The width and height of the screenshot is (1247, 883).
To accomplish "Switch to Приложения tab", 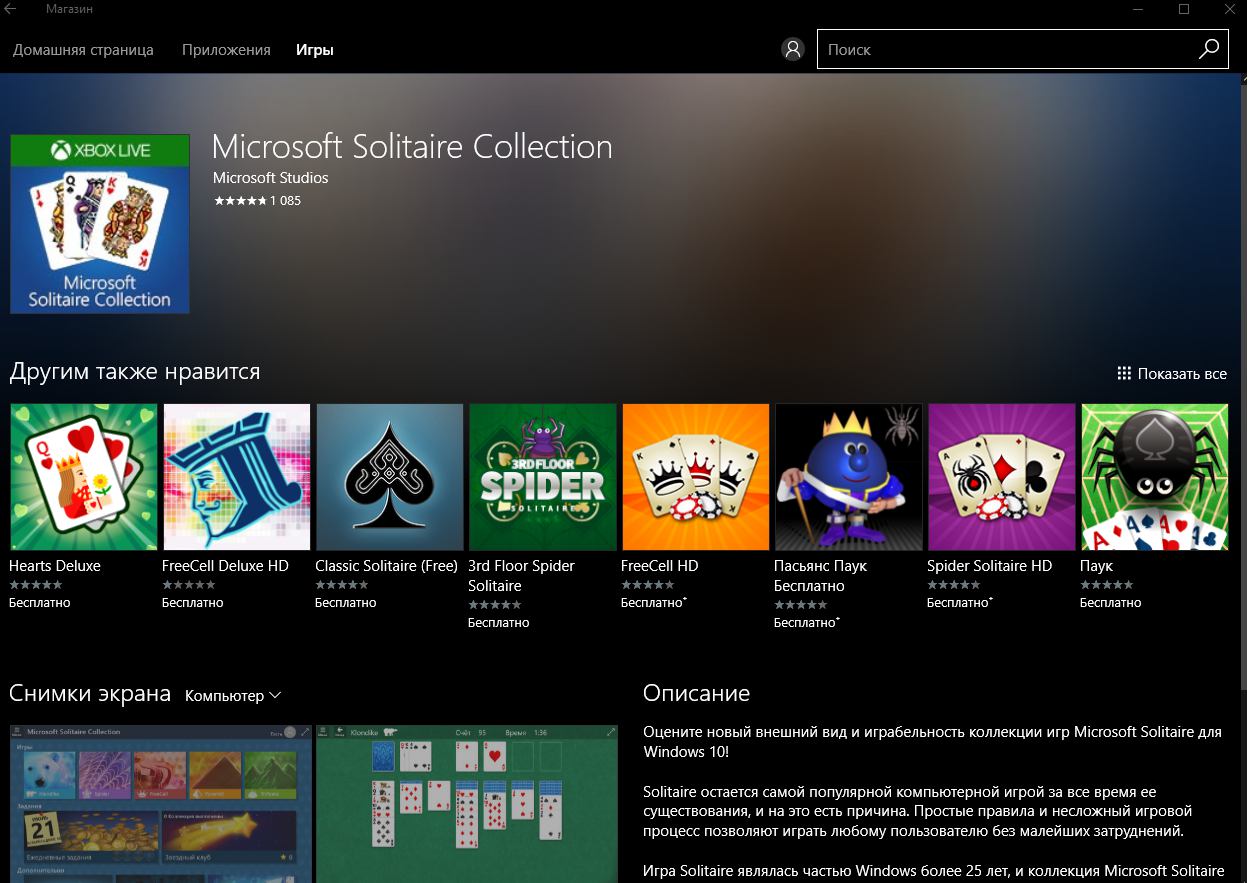I will pos(226,49).
